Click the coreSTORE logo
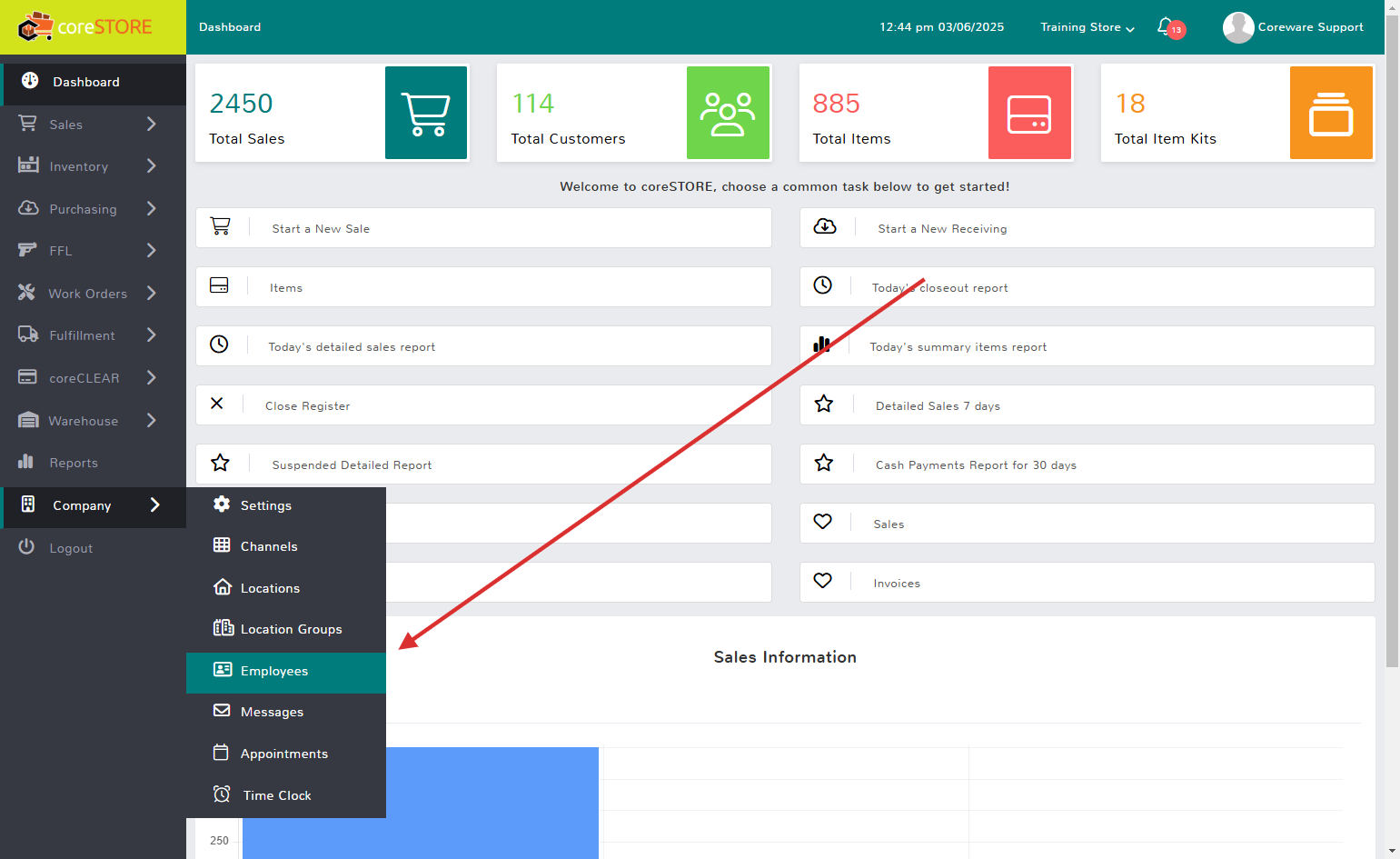 [85, 27]
